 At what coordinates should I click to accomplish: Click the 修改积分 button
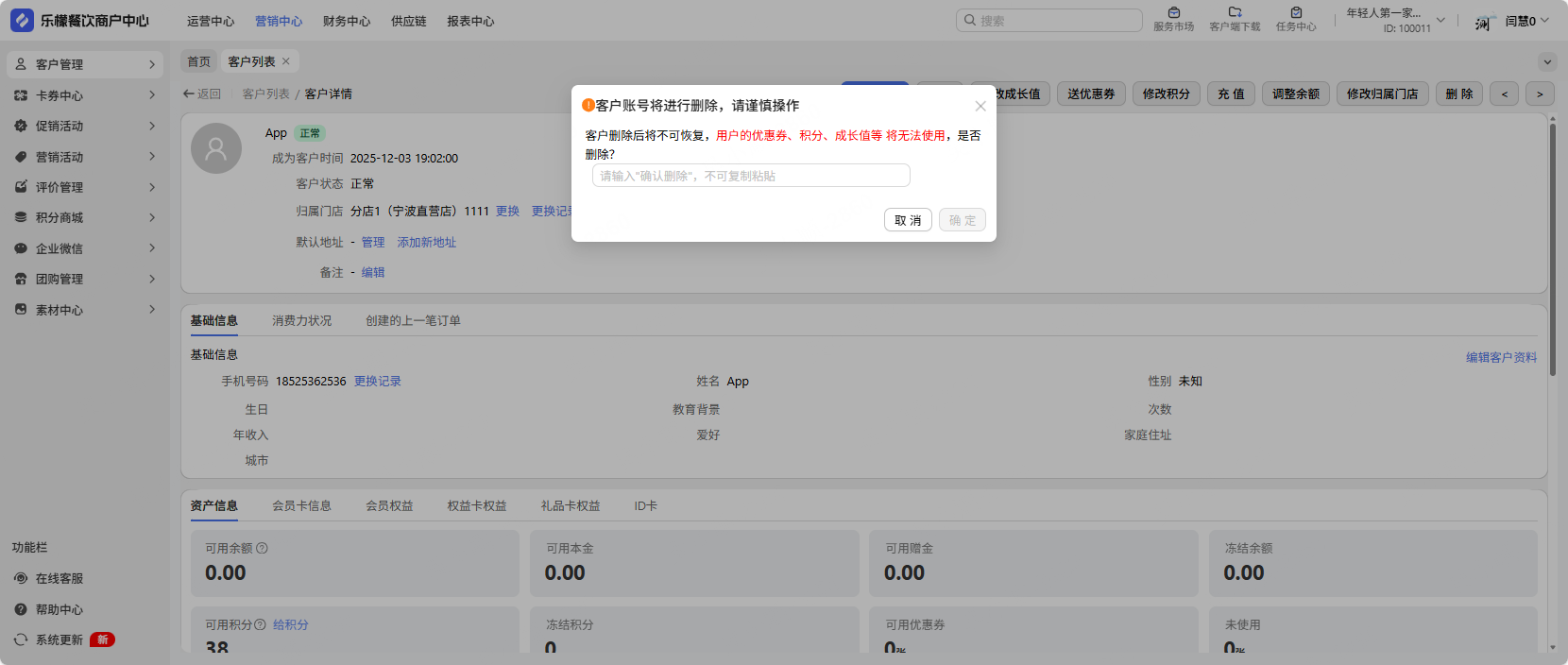[x=1167, y=94]
